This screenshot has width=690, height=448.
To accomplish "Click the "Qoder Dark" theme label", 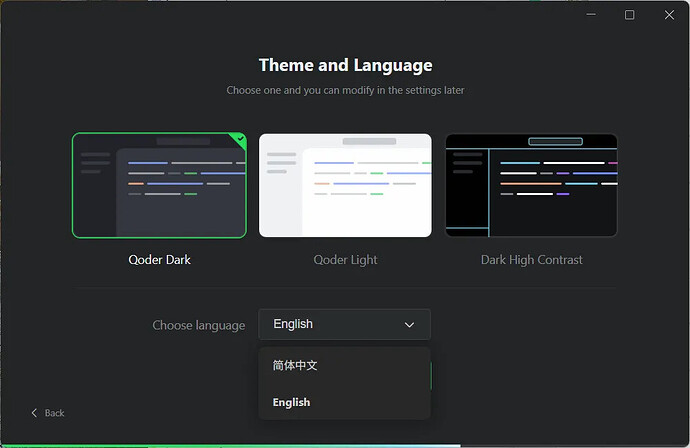I will tap(159, 260).
